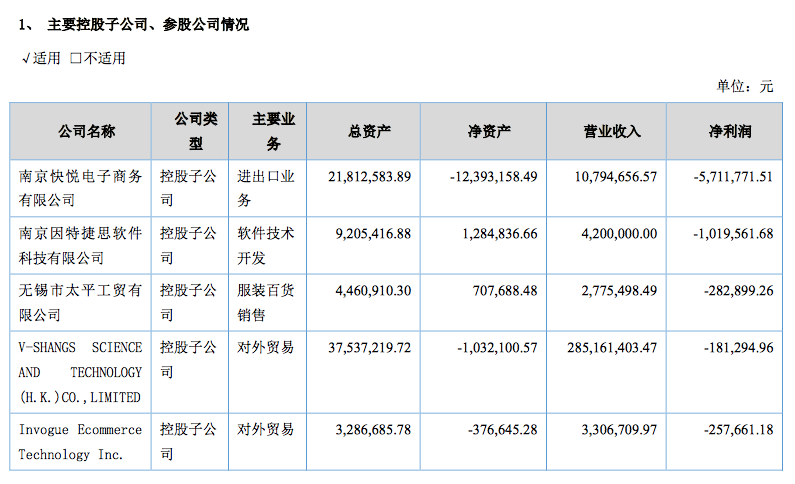Select total assets 37,537,219.72

pos(370,348)
